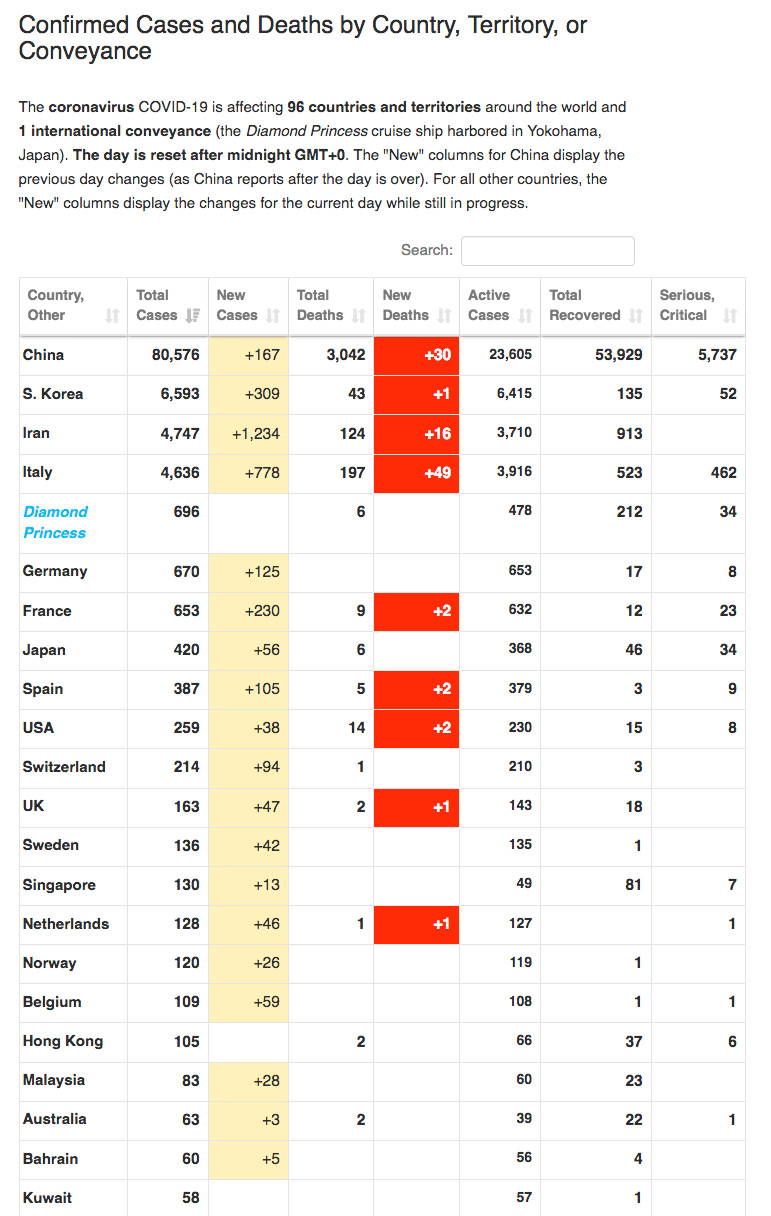
Task: Click the New Cases header label
Action: (x=237, y=305)
